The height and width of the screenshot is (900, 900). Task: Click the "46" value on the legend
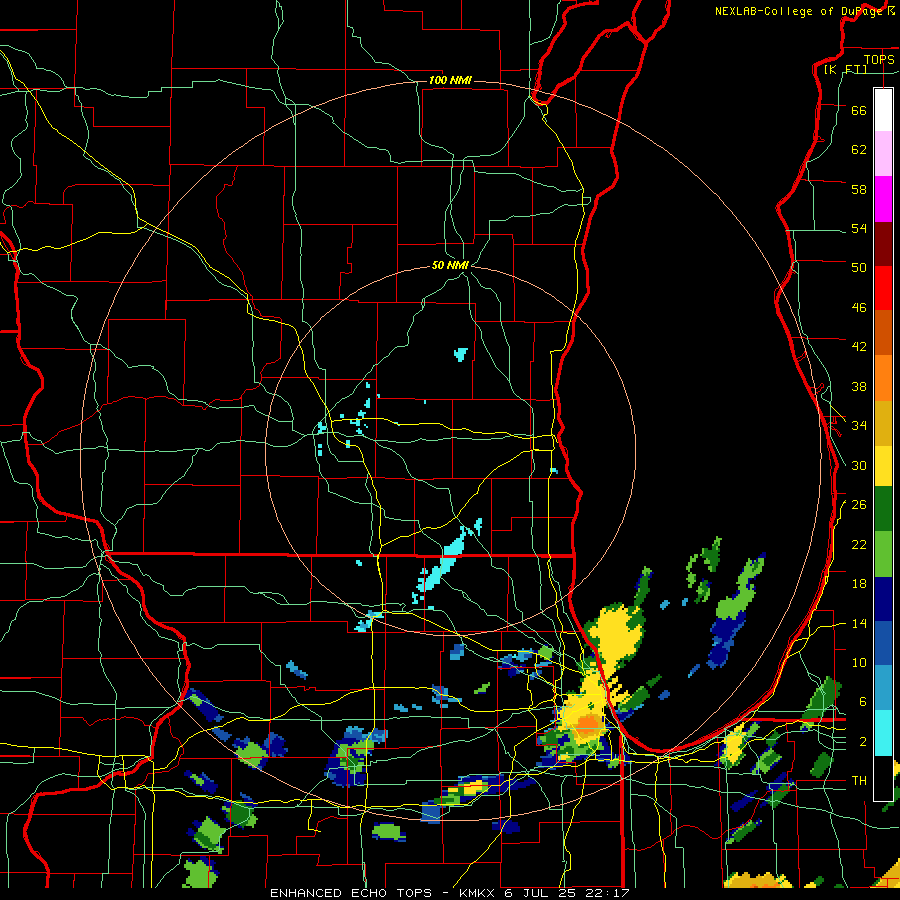(x=859, y=308)
